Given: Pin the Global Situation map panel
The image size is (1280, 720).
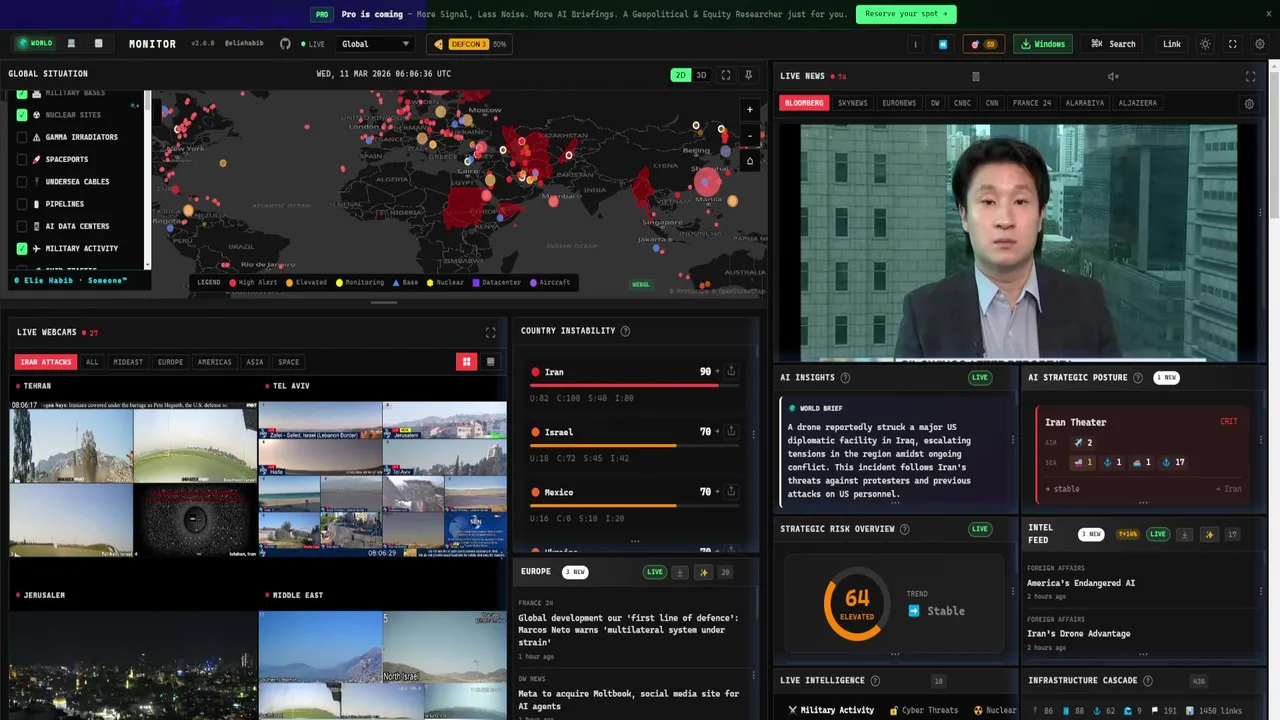Looking at the screenshot, I should point(749,75).
